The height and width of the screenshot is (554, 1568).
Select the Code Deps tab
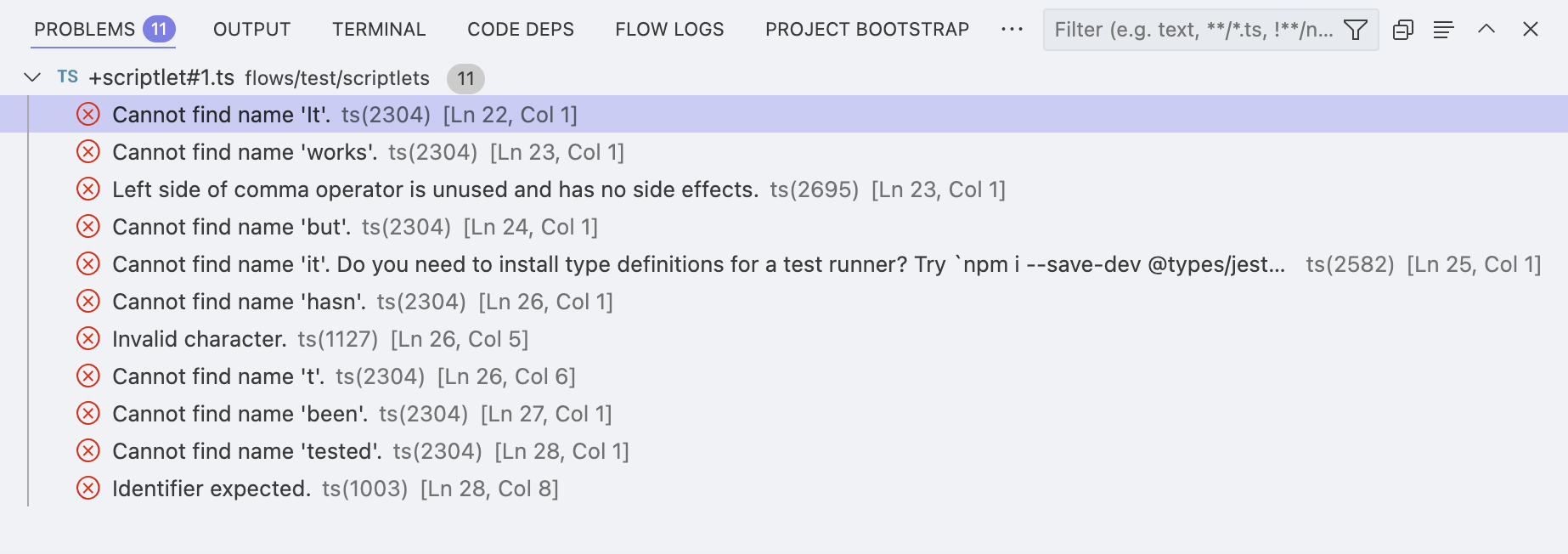pyautogui.click(x=521, y=30)
